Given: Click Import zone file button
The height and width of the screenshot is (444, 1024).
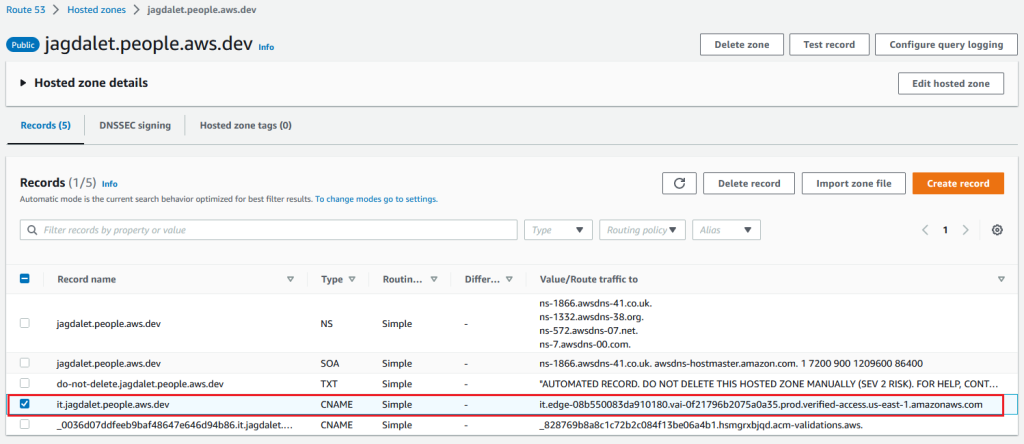Looking at the screenshot, I should (854, 183).
